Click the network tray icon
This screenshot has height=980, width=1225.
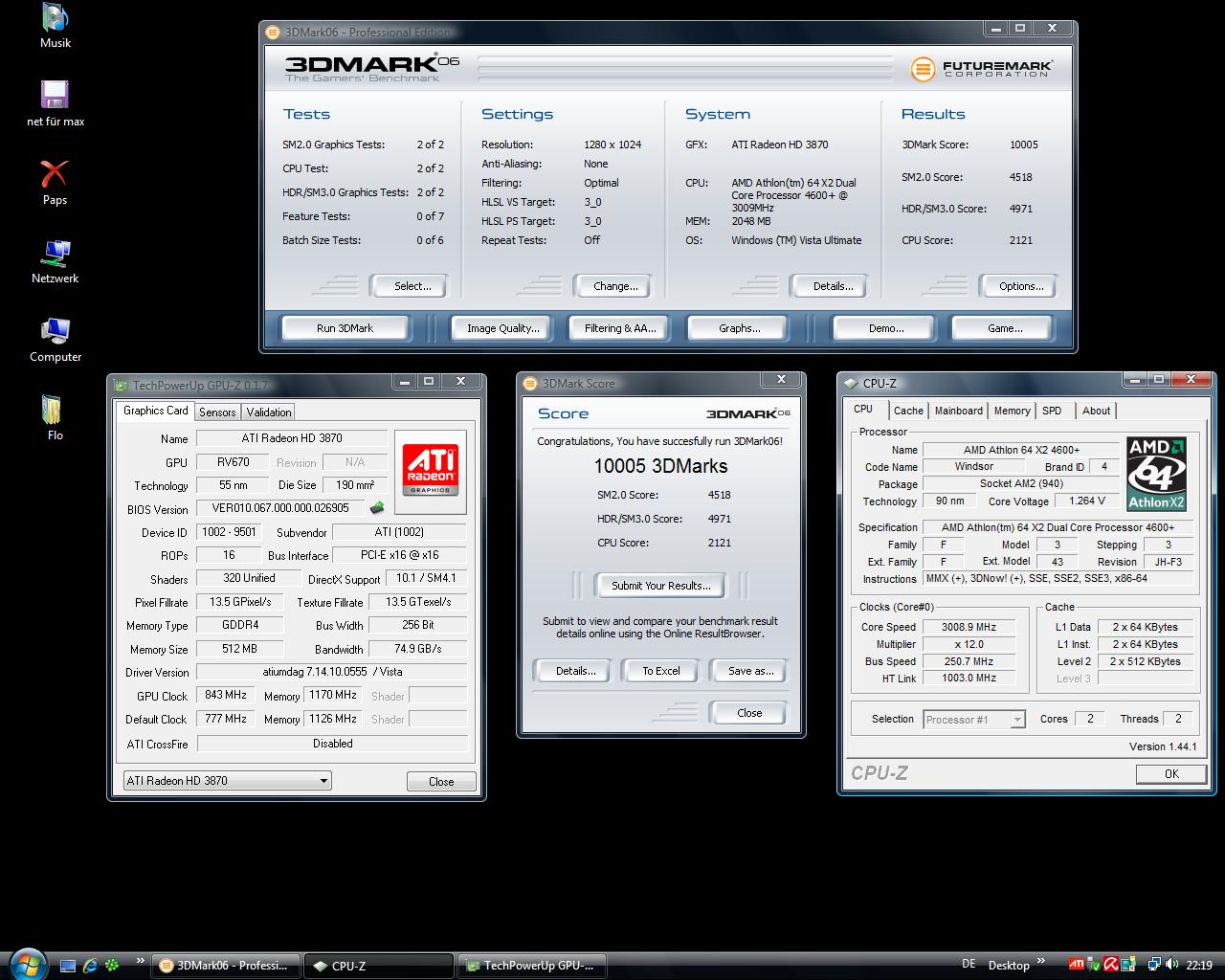tap(1155, 965)
